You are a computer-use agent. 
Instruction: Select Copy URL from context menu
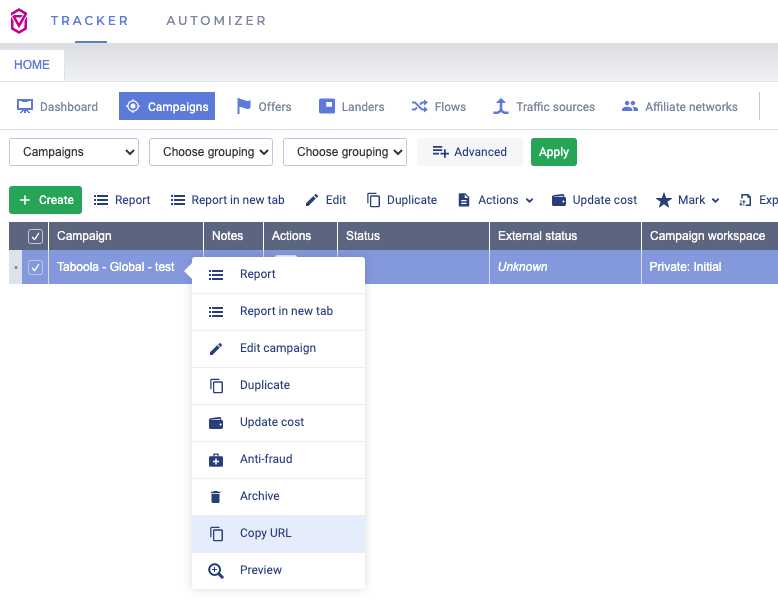(x=278, y=534)
